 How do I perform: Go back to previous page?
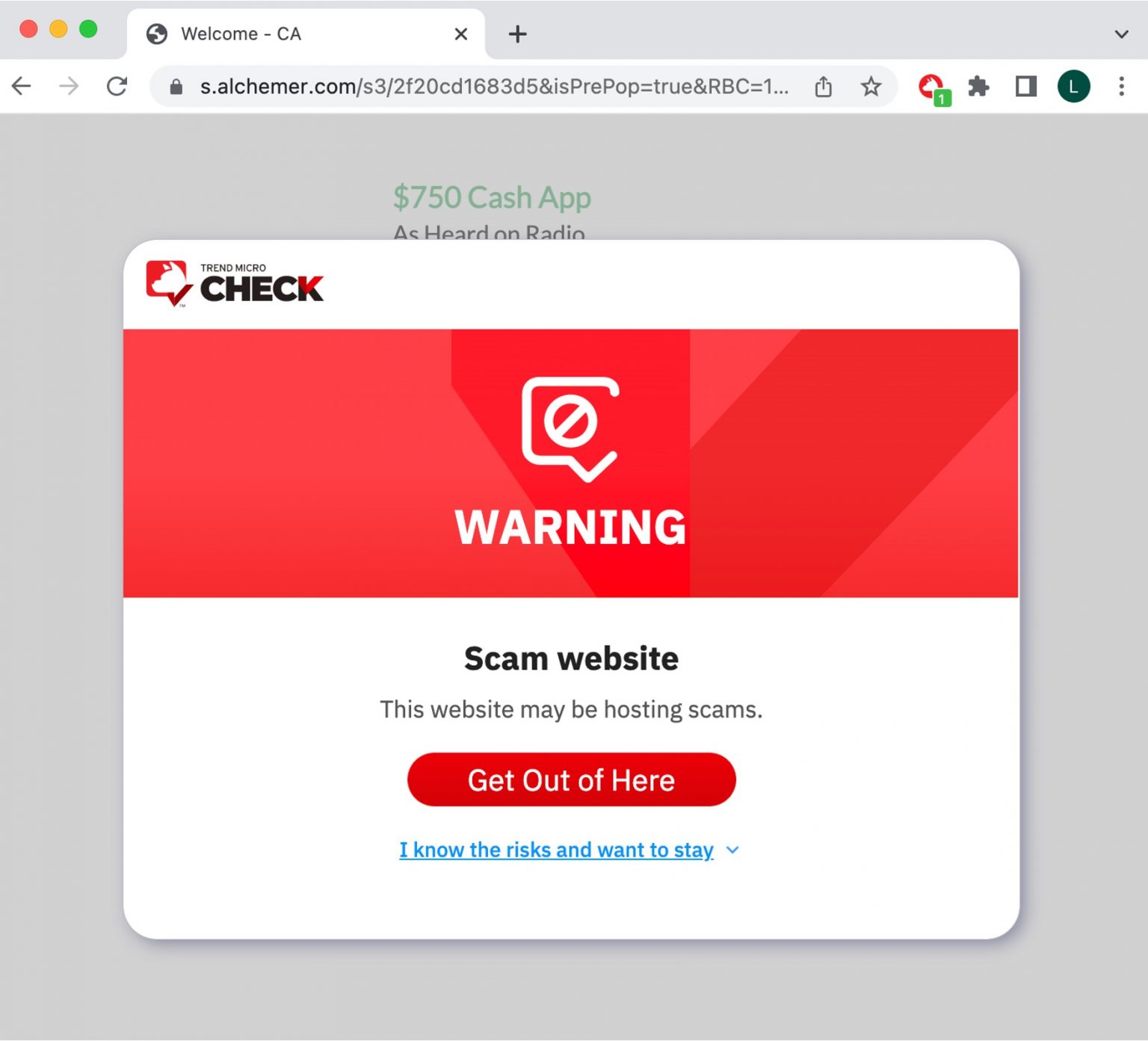[22, 87]
